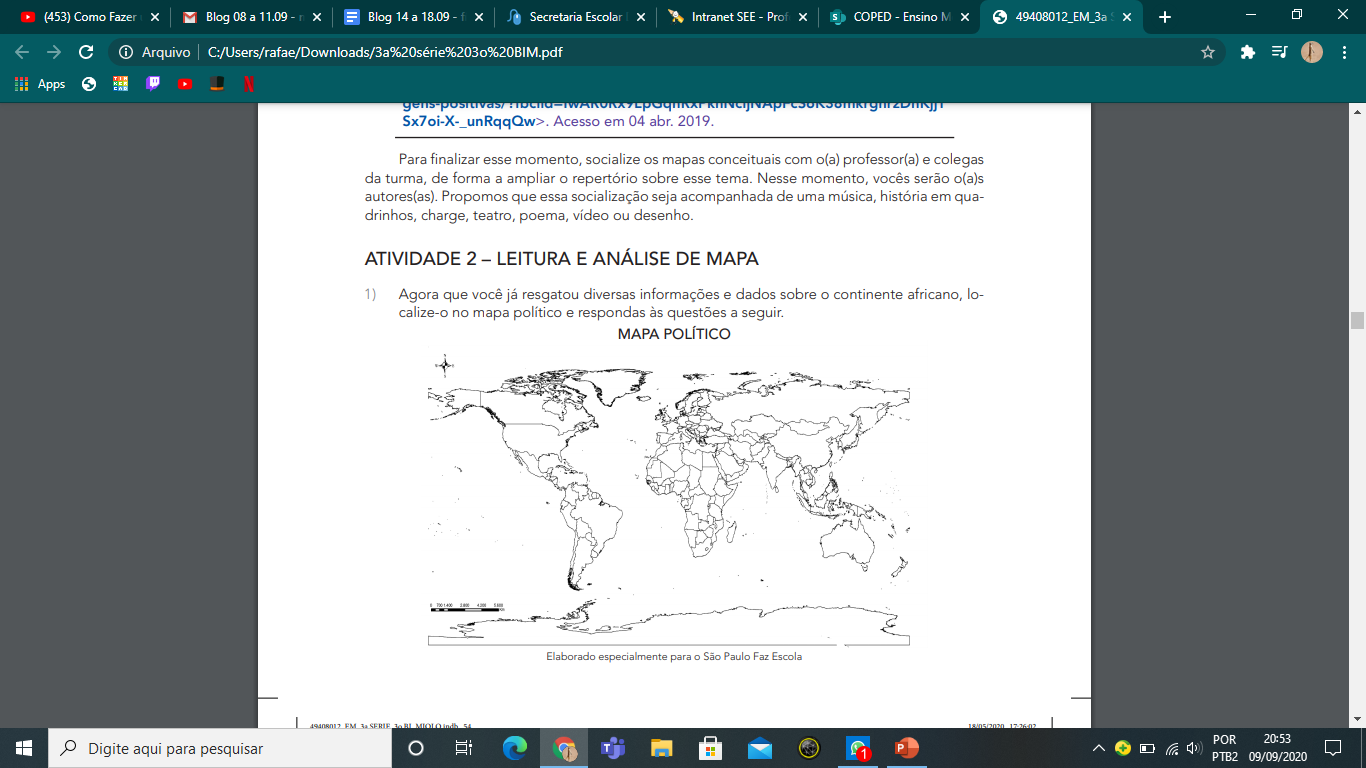Go back to the previous page
The width and height of the screenshot is (1366, 768).
click(x=22, y=52)
